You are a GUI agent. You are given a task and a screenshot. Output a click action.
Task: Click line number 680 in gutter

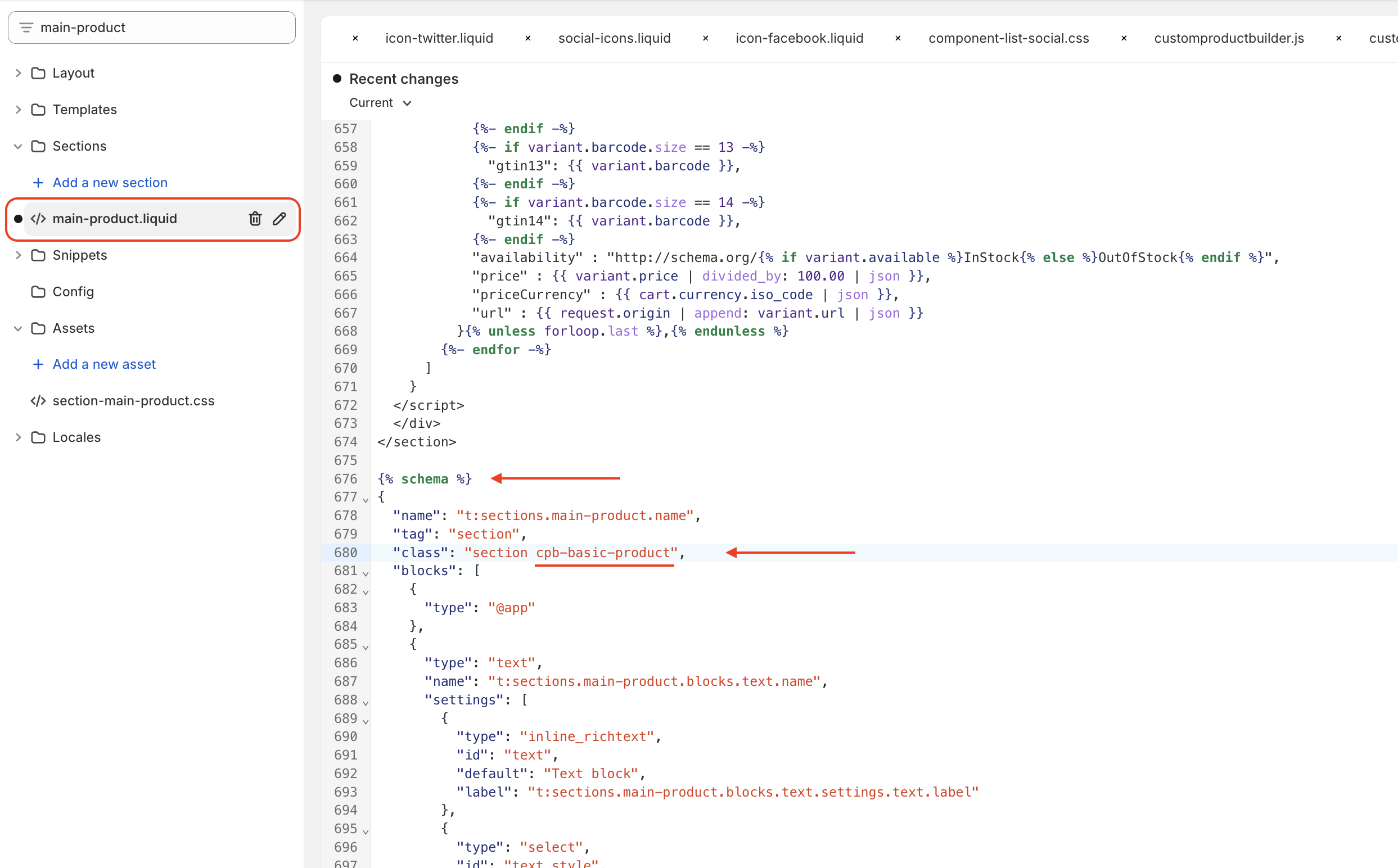point(345,552)
